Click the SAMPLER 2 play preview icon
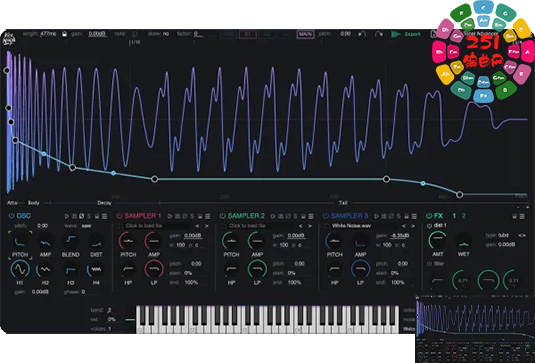The width and height of the screenshot is (535, 363). point(273,216)
